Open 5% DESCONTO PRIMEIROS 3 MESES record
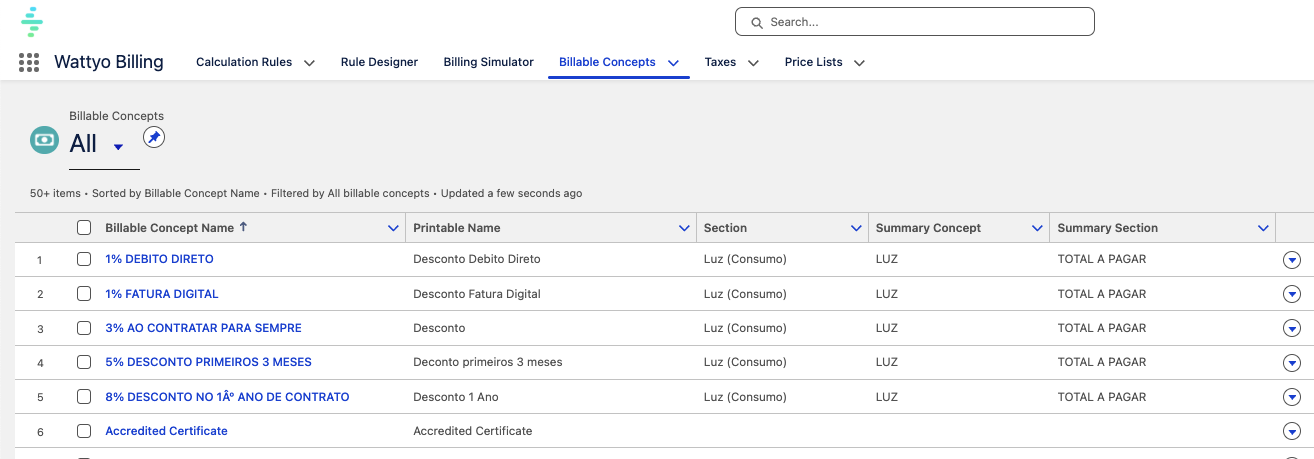 (208, 362)
